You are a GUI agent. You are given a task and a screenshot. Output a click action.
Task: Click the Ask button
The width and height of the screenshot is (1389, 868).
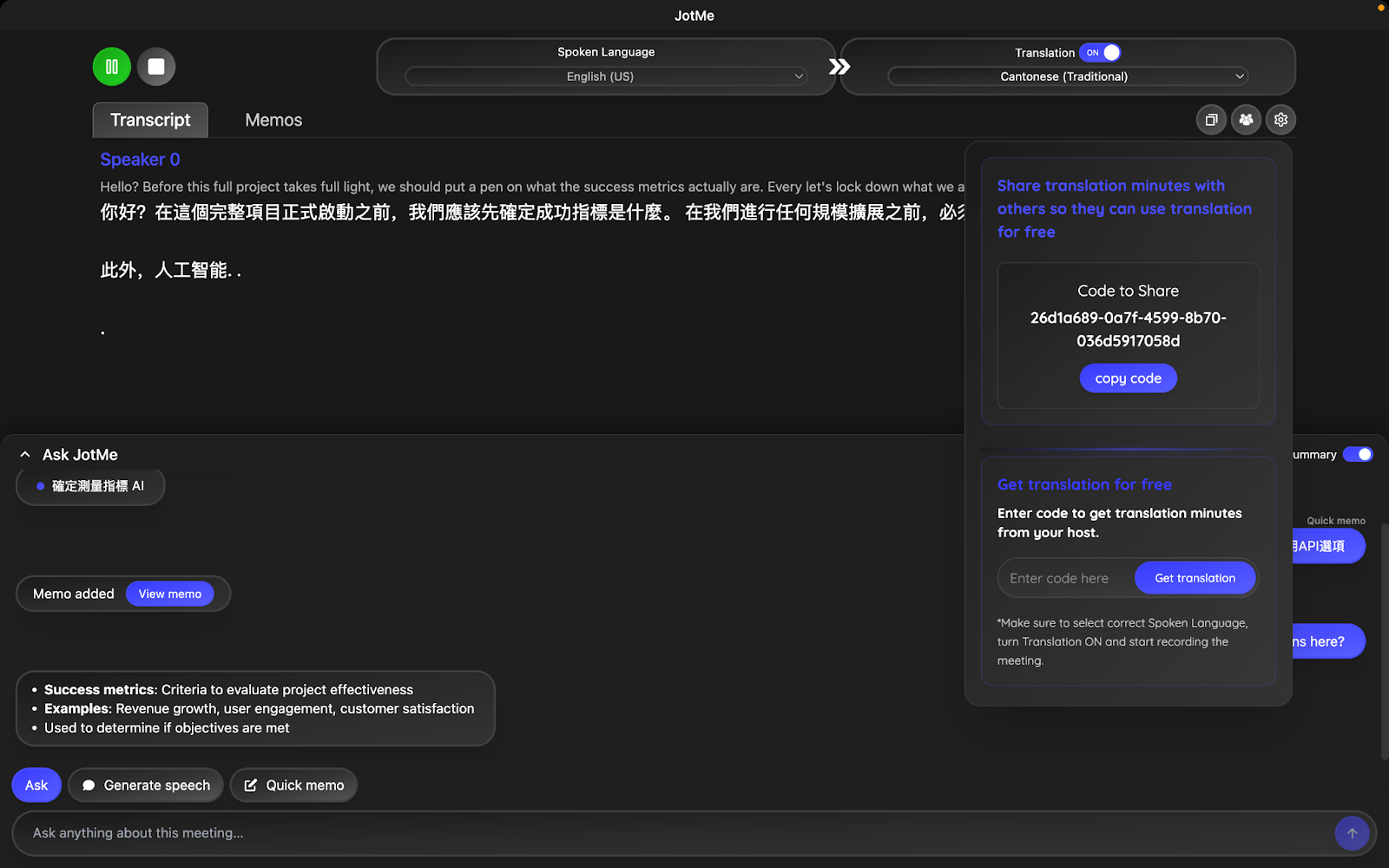[x=36, y=786]
